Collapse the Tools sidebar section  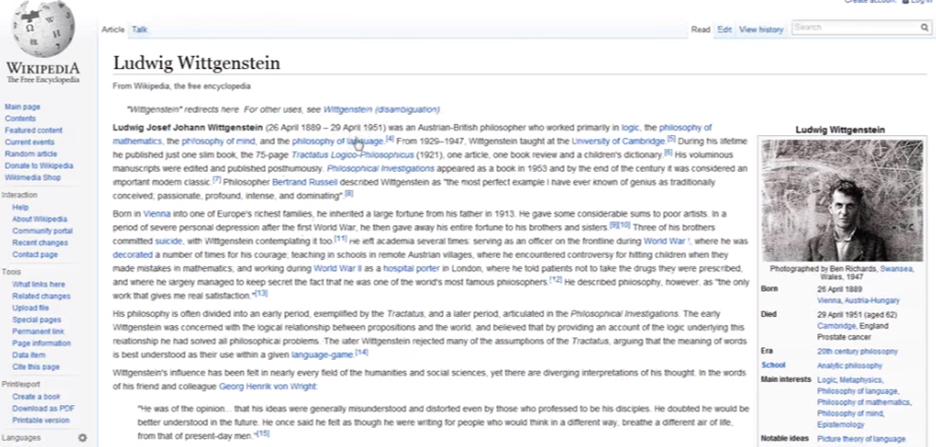[x=11, y=272]
